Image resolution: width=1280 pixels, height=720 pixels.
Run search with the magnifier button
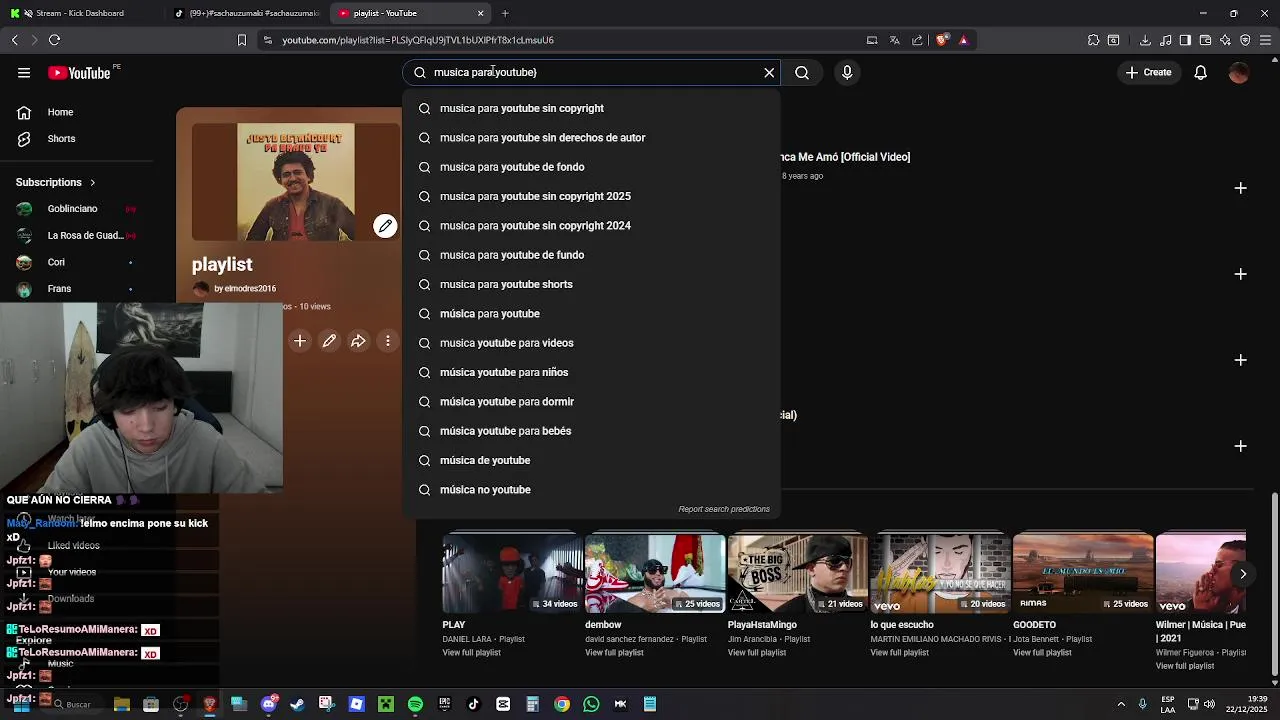(x=802, y=72)
